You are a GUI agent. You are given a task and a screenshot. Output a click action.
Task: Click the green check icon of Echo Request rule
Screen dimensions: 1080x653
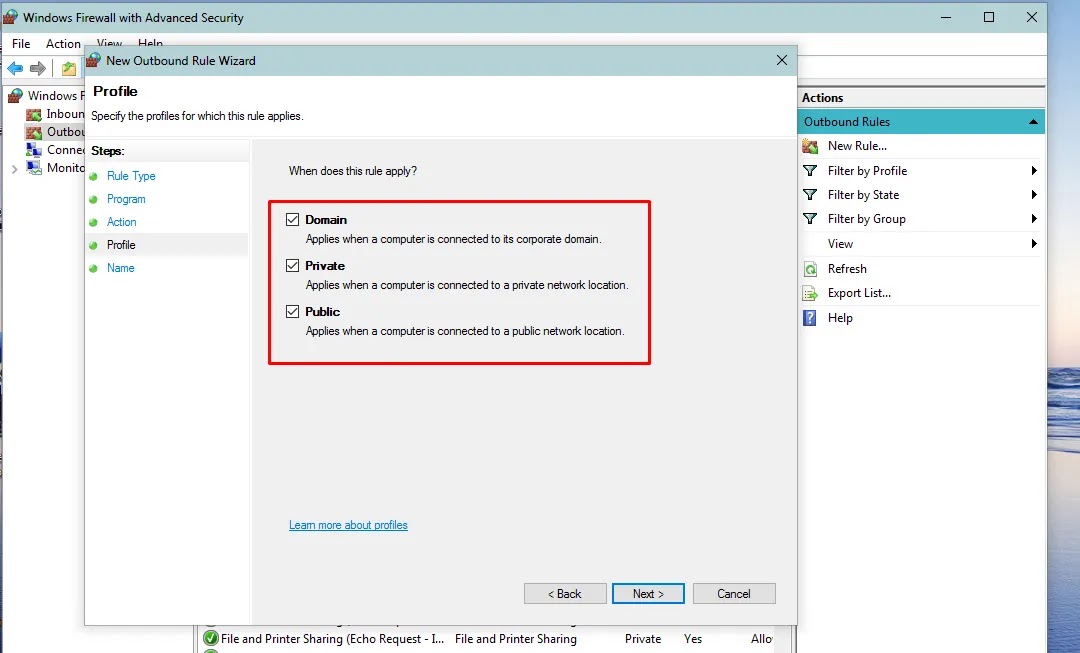pos(211,639)
